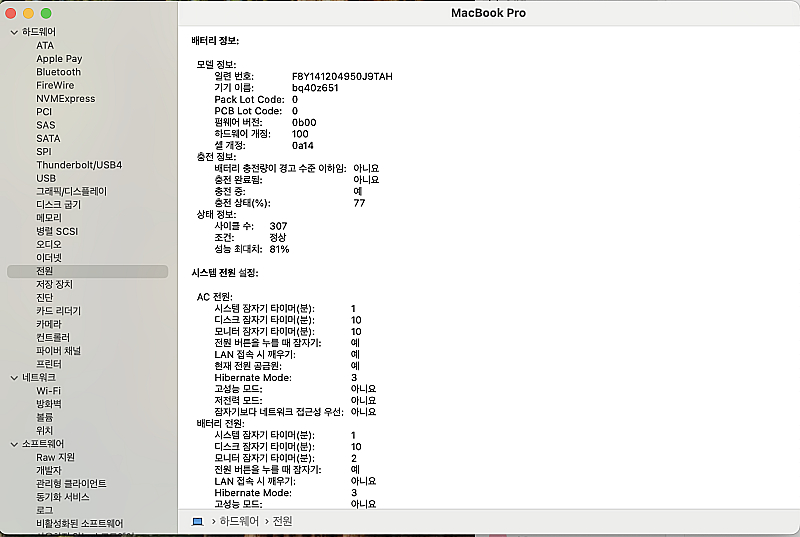Open NVMExpress hardware info
Viewport: 800px width, 537px height.
click(x=65, y=98)
